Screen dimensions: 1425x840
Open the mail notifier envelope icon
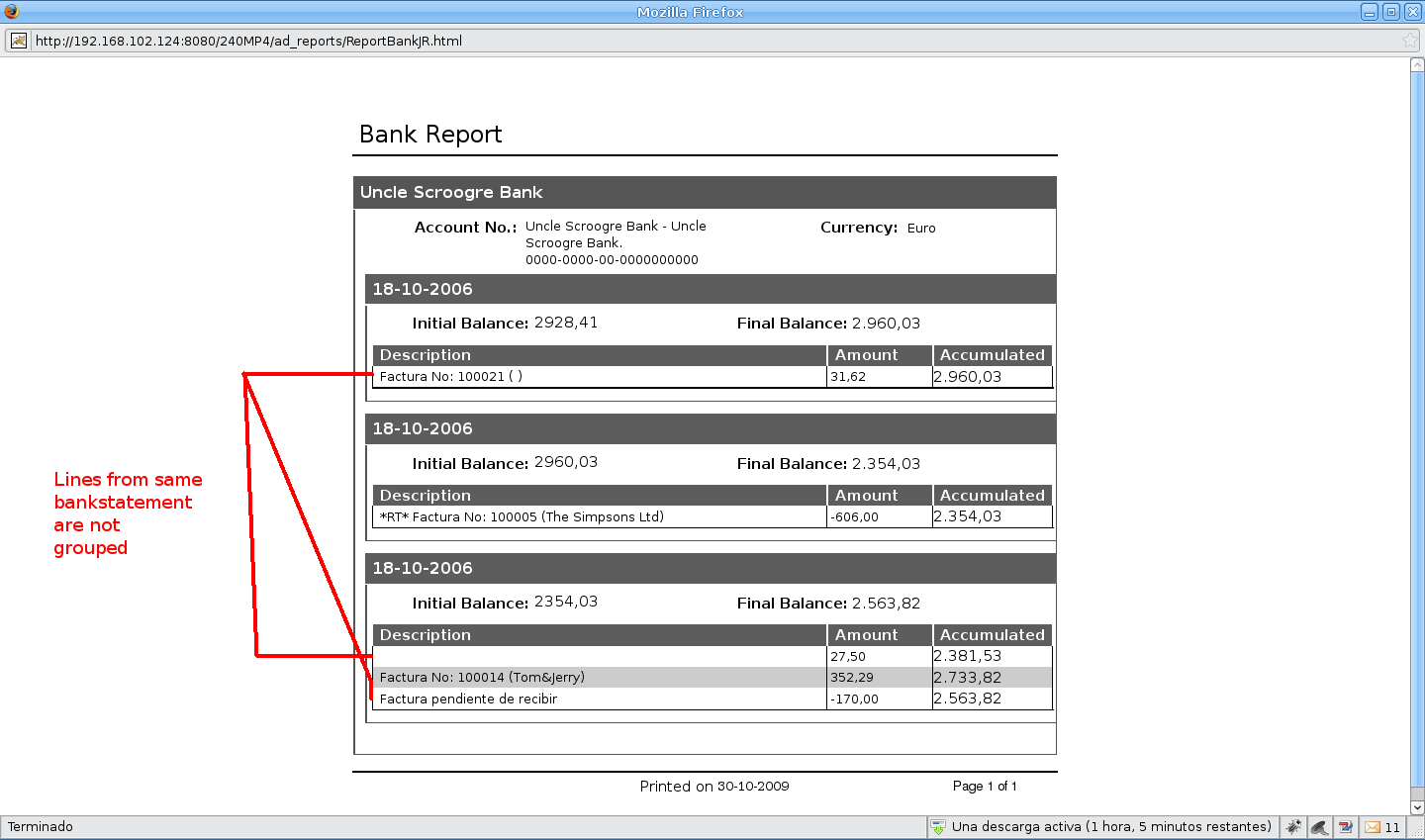(1373, 827)
